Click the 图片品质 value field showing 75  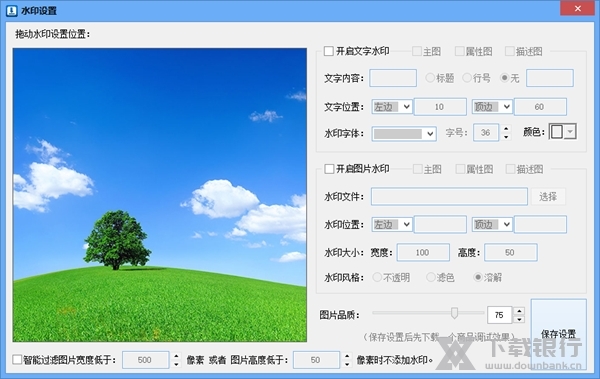click(x=499, y=315)
